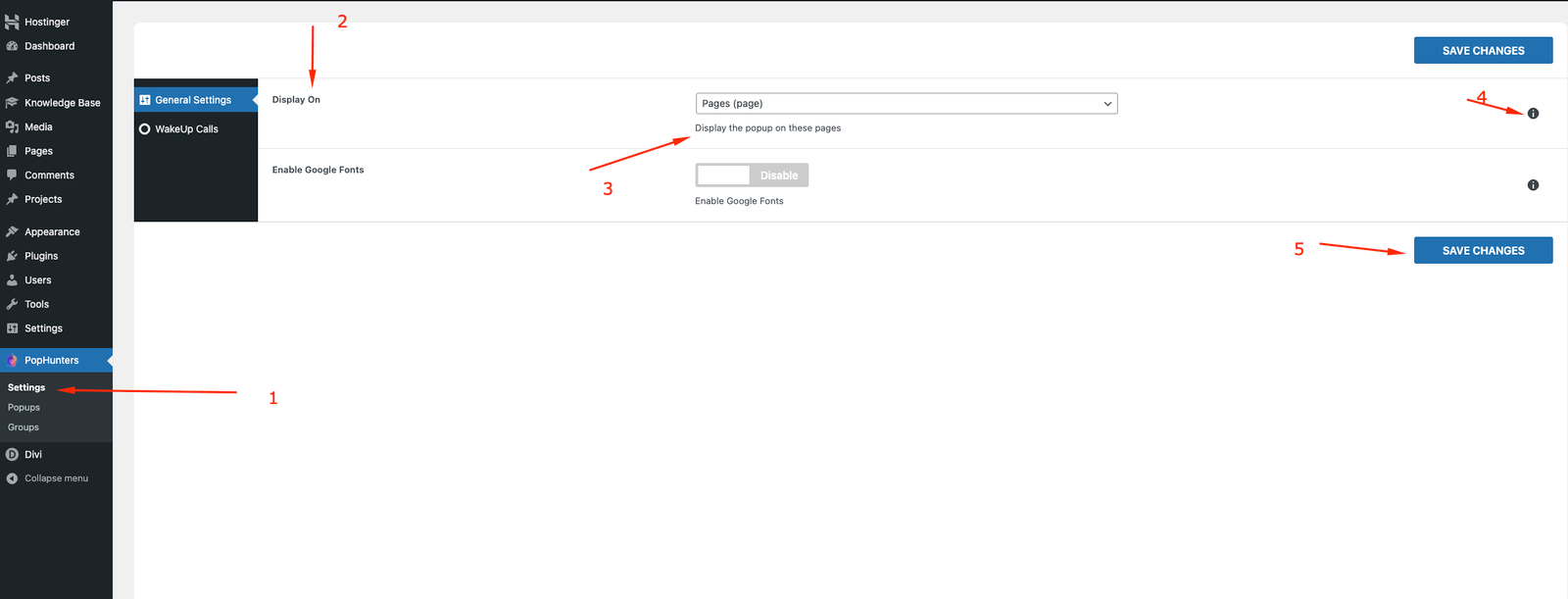Switch to the WakeUp Calls tab
Viewport: 1568px width, 599px height.
(186, 129)
